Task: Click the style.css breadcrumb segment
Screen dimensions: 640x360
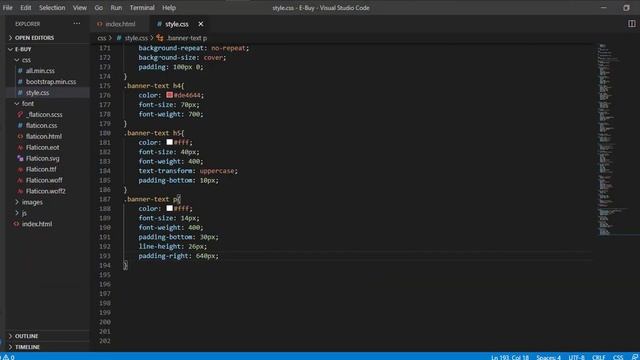Action: tap(136, 38)
